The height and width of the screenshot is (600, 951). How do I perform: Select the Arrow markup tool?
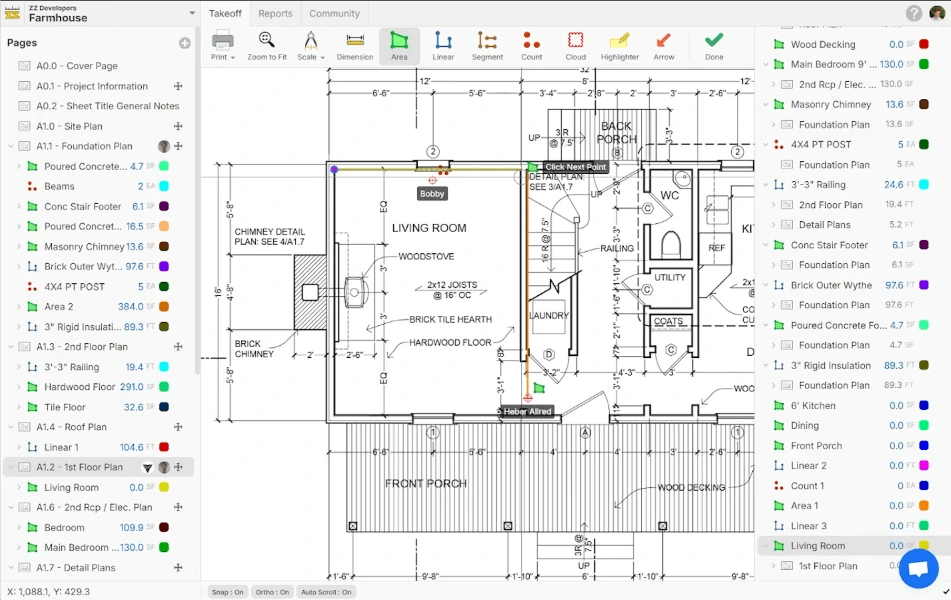664,47
